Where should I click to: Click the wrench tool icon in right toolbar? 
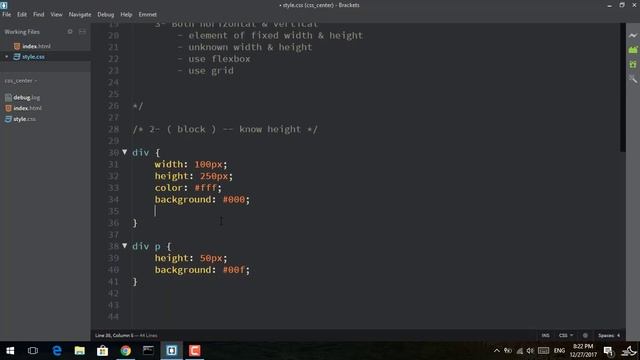(x=633, y=79)
